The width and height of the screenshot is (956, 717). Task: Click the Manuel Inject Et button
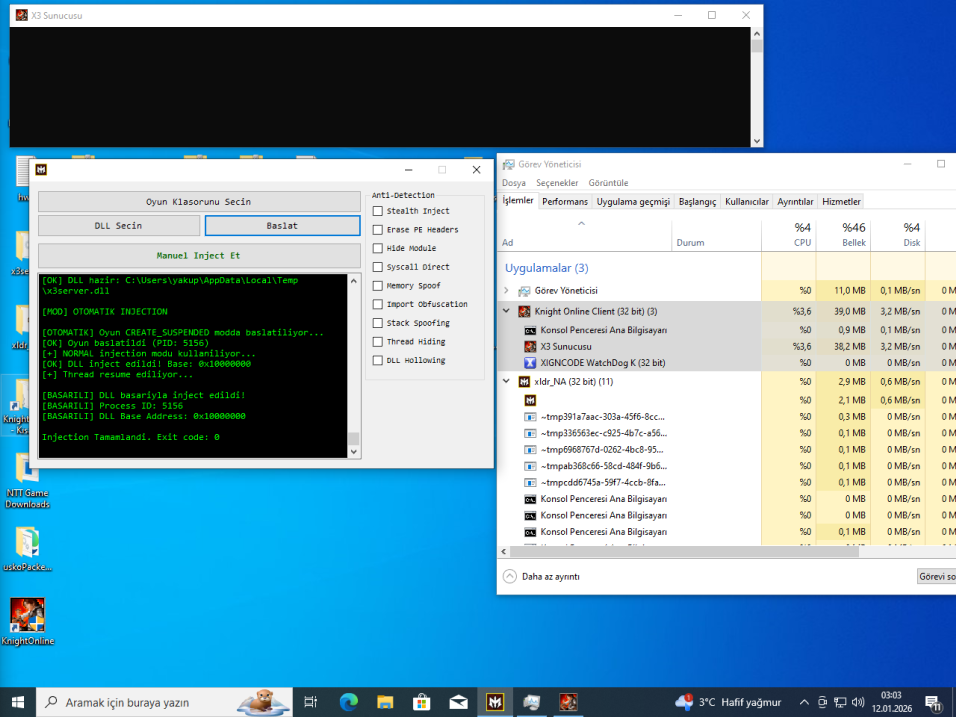(199, 255)
